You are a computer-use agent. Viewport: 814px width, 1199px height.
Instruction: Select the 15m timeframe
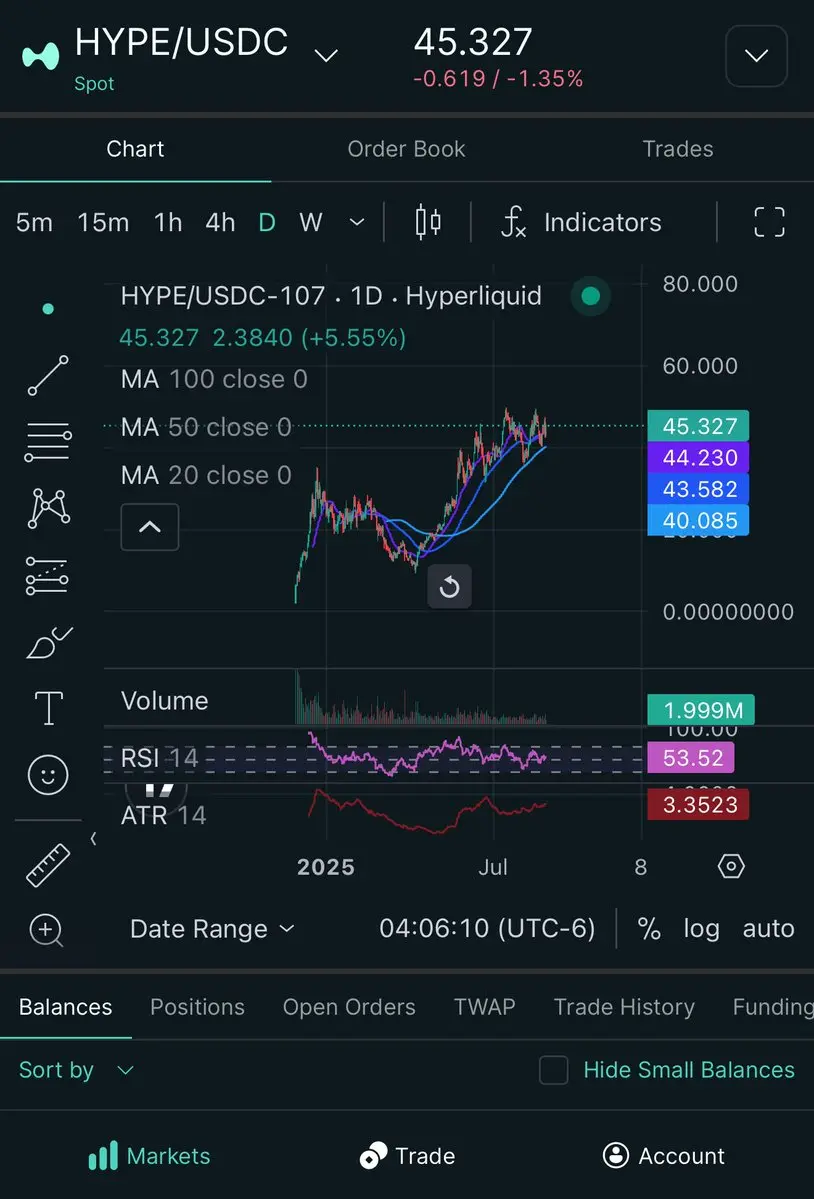point(103,223)
